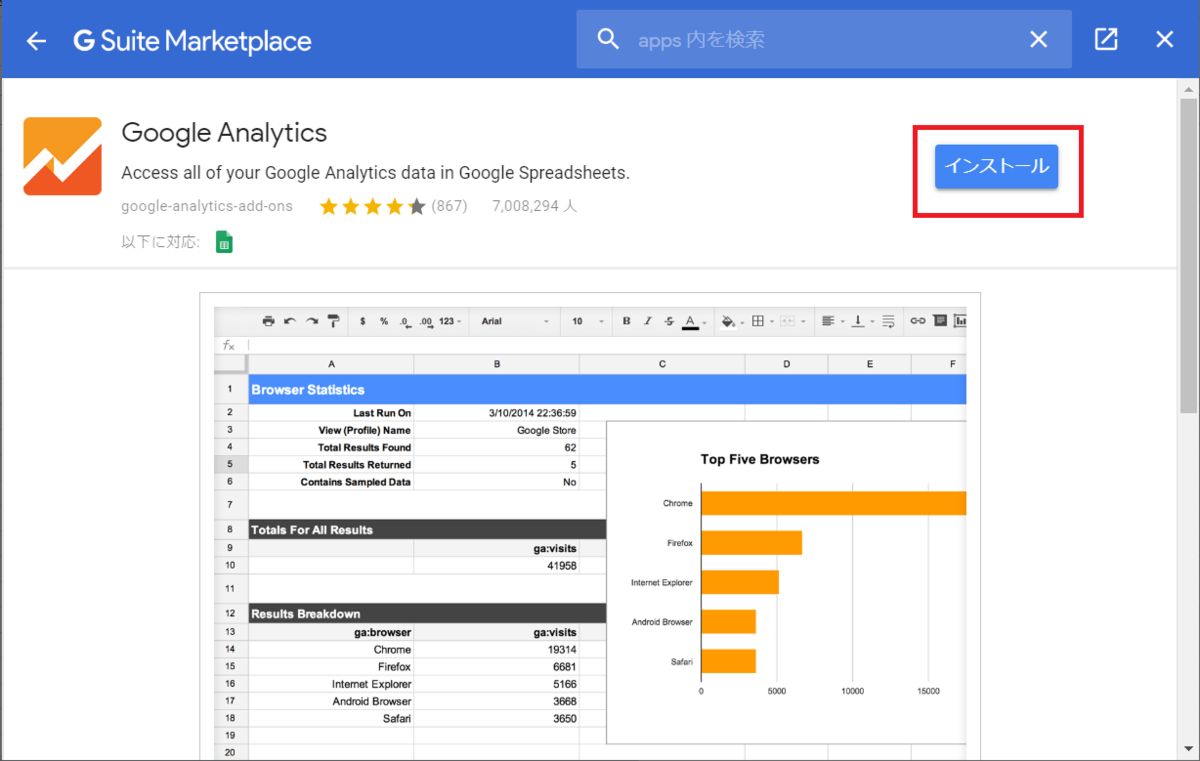The width and height of the screenshot is (1200, 761).
Task: Click the Google Analytics app logo
Action: (x=62, y=156)
